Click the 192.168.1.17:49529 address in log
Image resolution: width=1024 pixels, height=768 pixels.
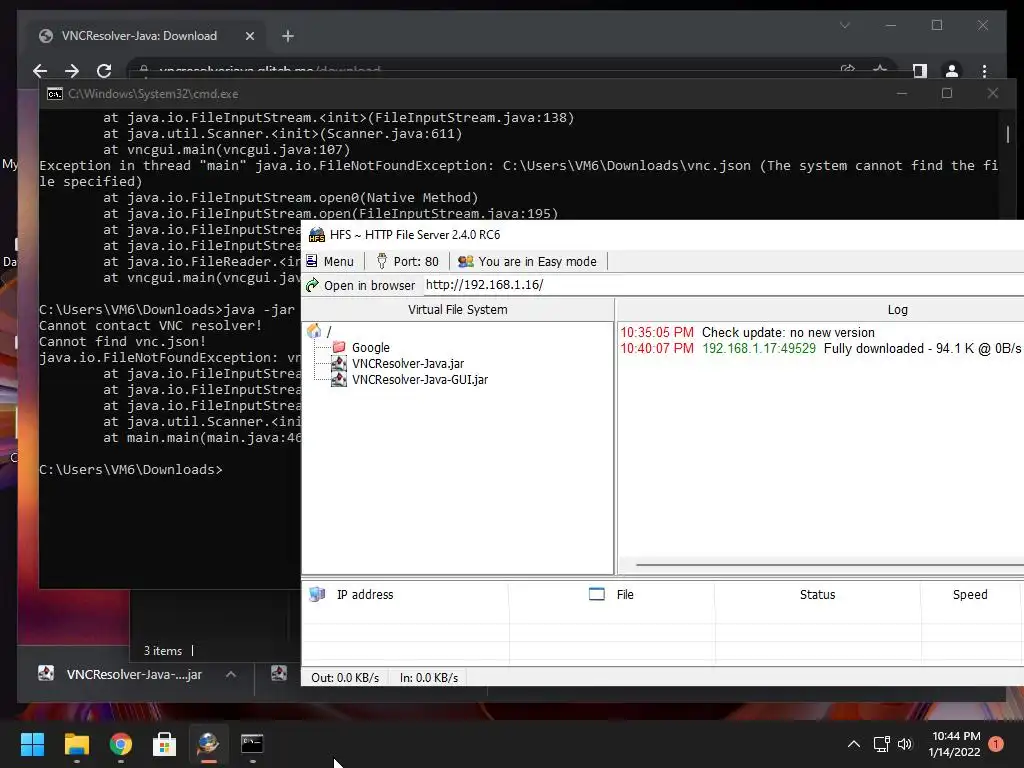point(759,349)
